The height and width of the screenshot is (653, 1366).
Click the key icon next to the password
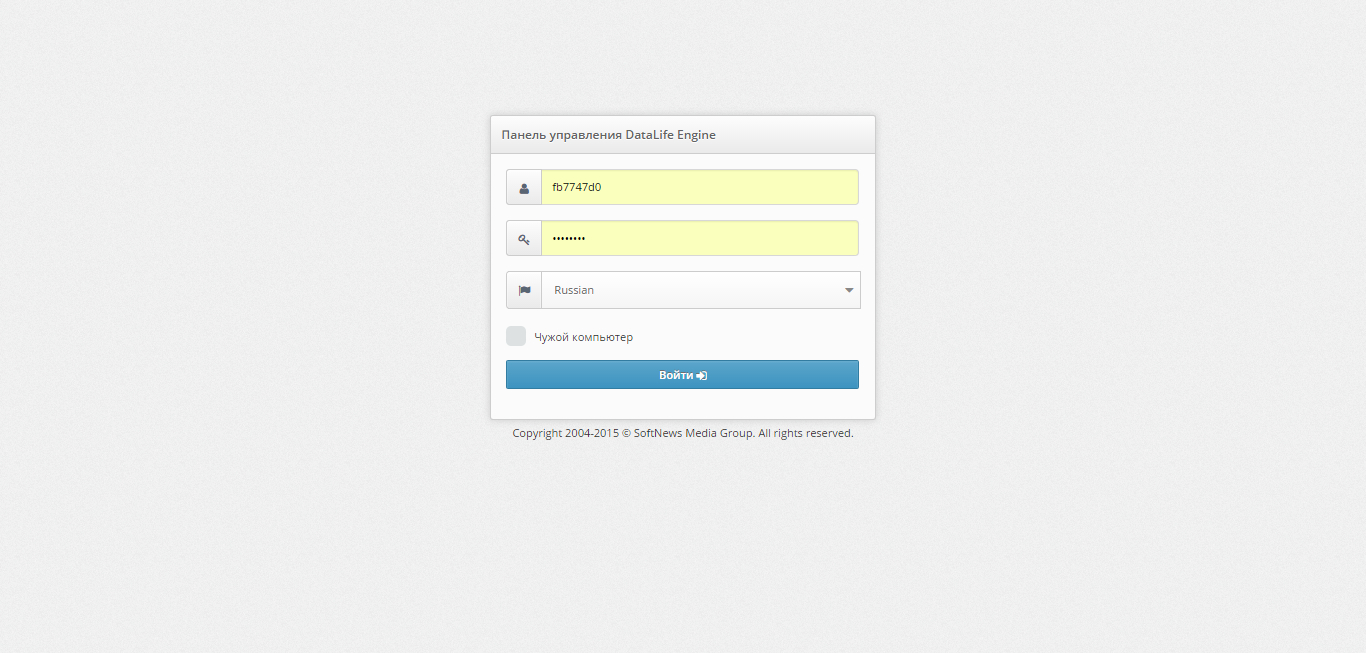pyautogui.click(x=524, y=239)
